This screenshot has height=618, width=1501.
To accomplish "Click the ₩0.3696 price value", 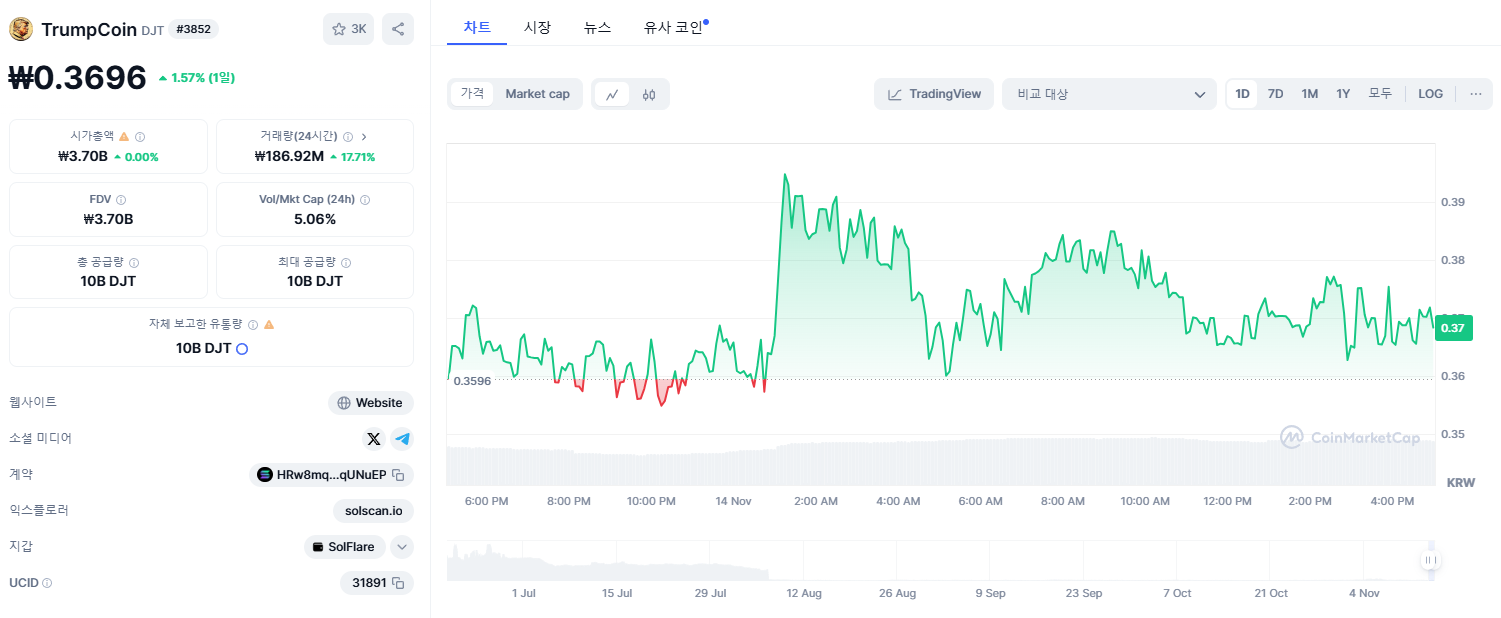I will (77, 77).
